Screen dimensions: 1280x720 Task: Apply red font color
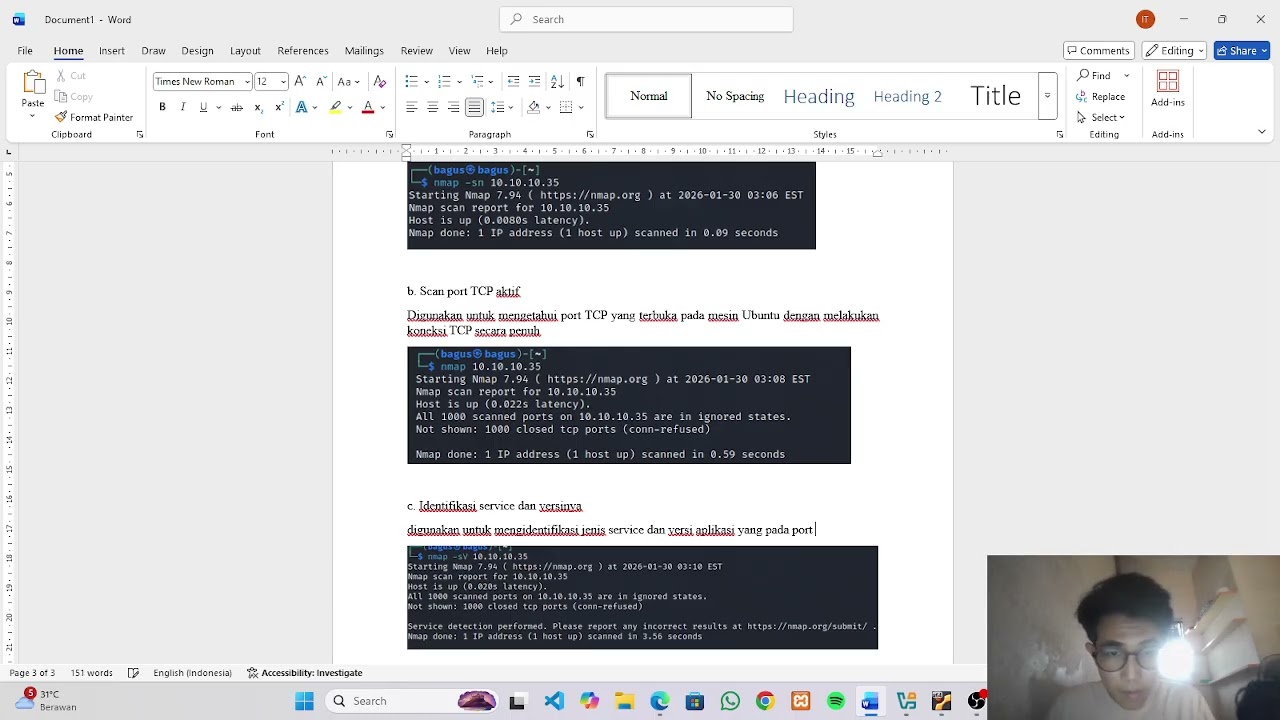coord(368,107)
